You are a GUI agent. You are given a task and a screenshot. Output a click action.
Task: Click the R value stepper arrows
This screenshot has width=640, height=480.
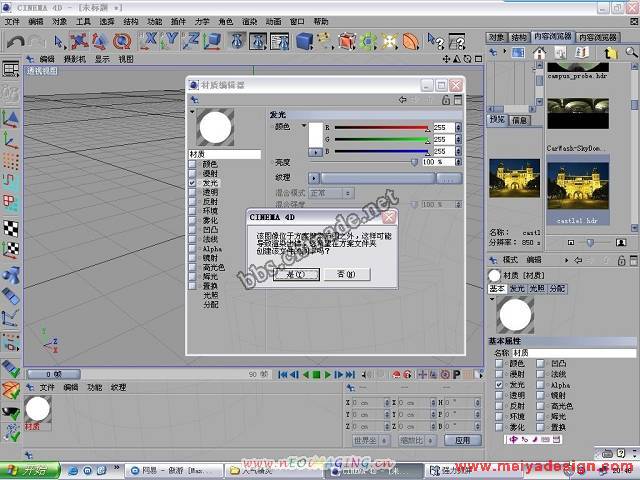[x=458, y=128]
